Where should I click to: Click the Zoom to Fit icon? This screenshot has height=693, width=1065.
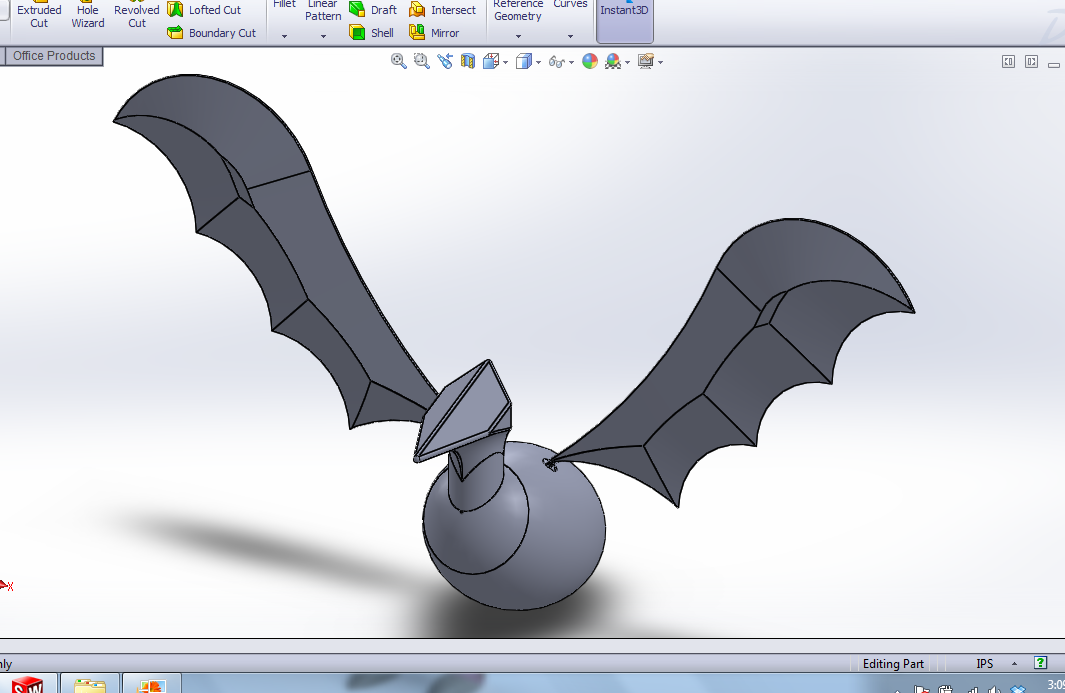pos(399,62)
